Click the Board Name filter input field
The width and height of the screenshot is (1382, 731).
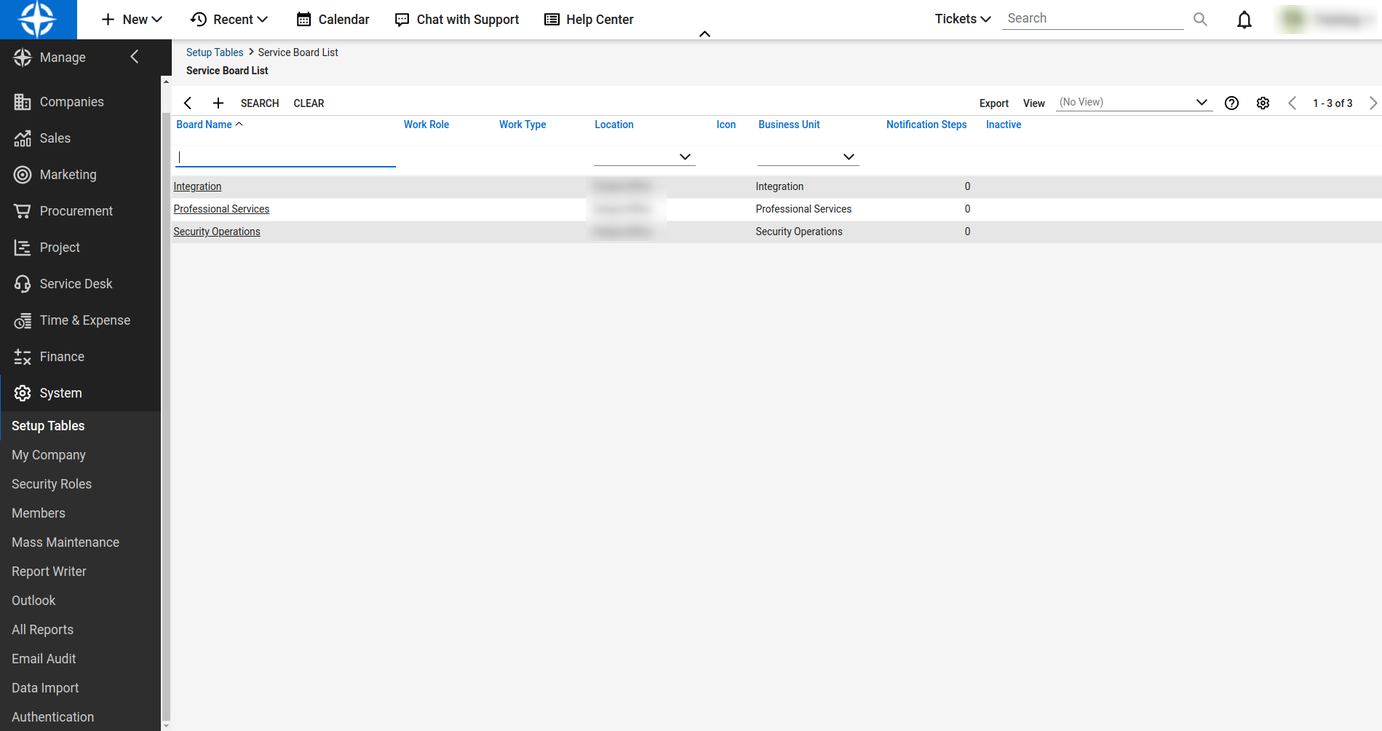(x=286, y=157)
